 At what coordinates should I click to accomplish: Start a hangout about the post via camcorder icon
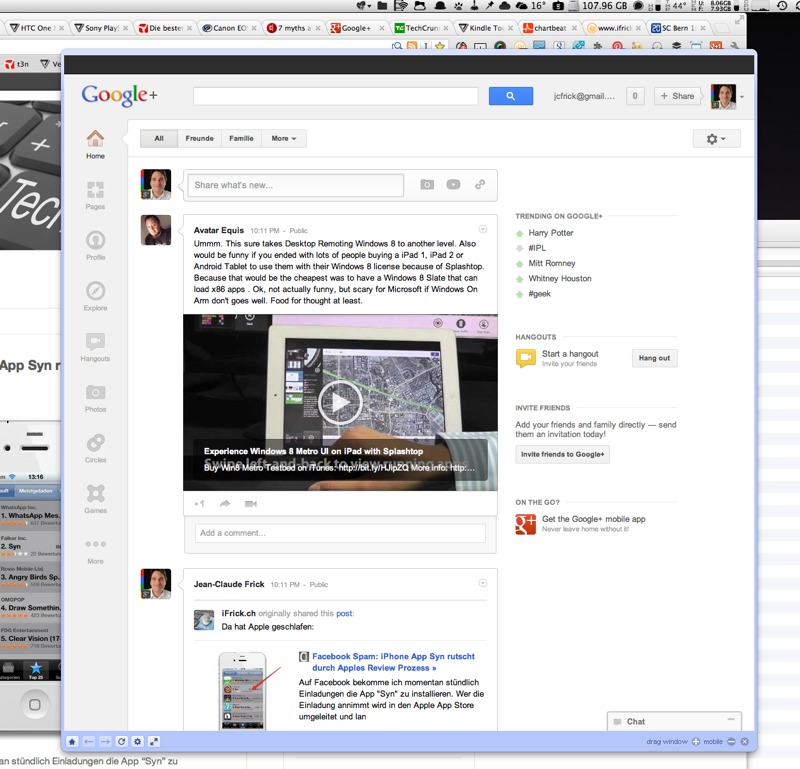pyautogui.click(x=251, y=503)
